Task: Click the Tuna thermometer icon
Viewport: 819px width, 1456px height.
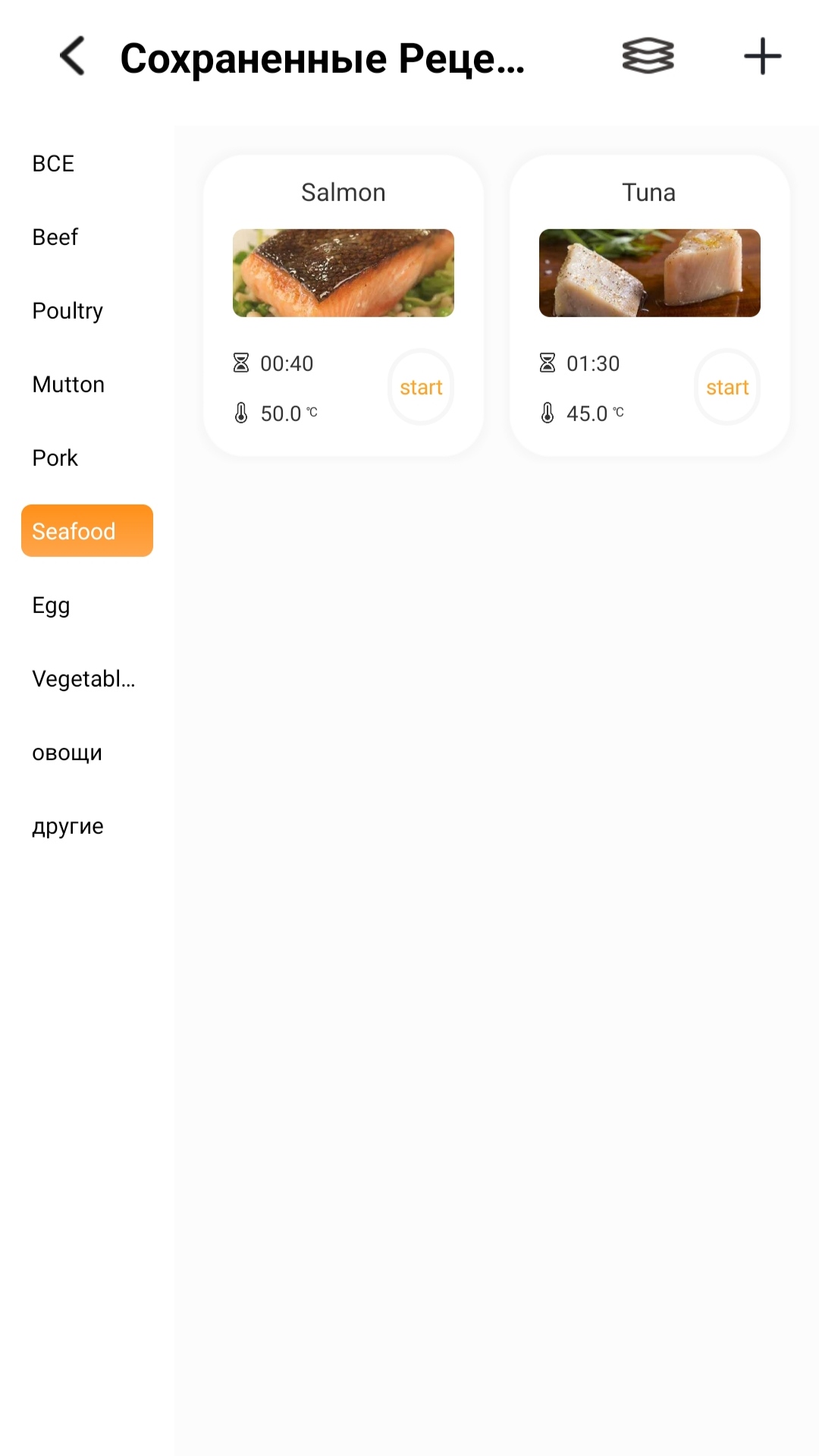Action: coord(548,414)
